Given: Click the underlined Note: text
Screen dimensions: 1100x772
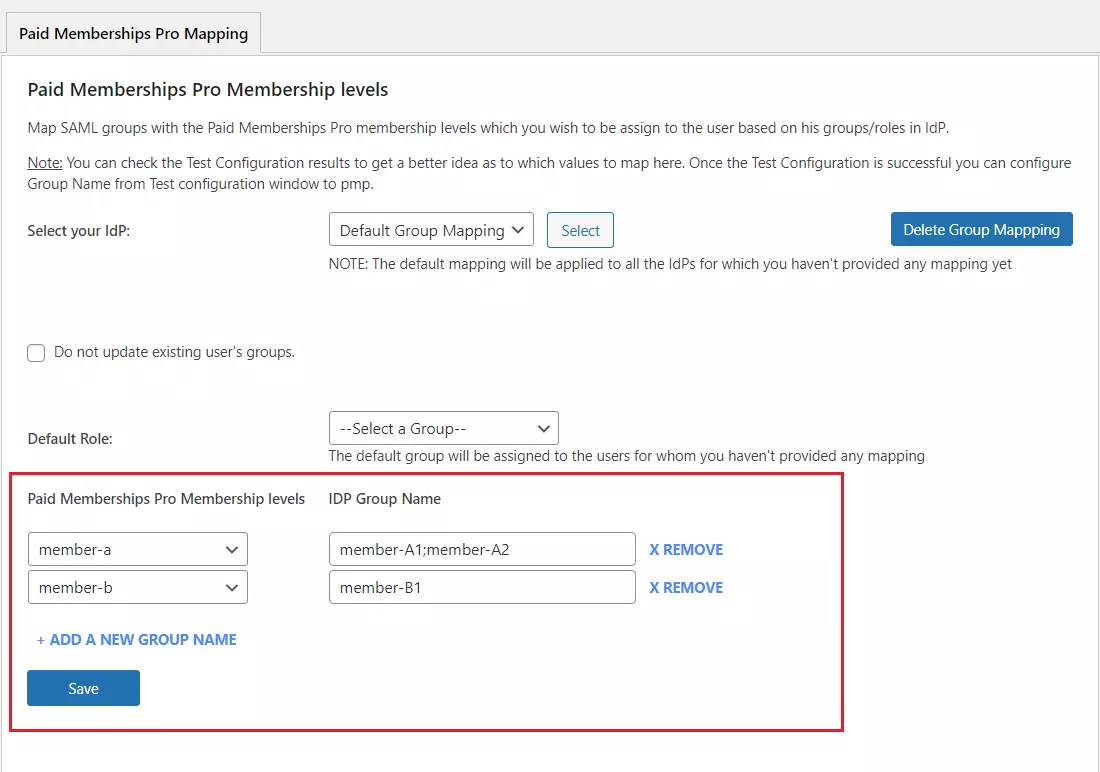Looking at the screenshot, I should click(x=45, y=163).
